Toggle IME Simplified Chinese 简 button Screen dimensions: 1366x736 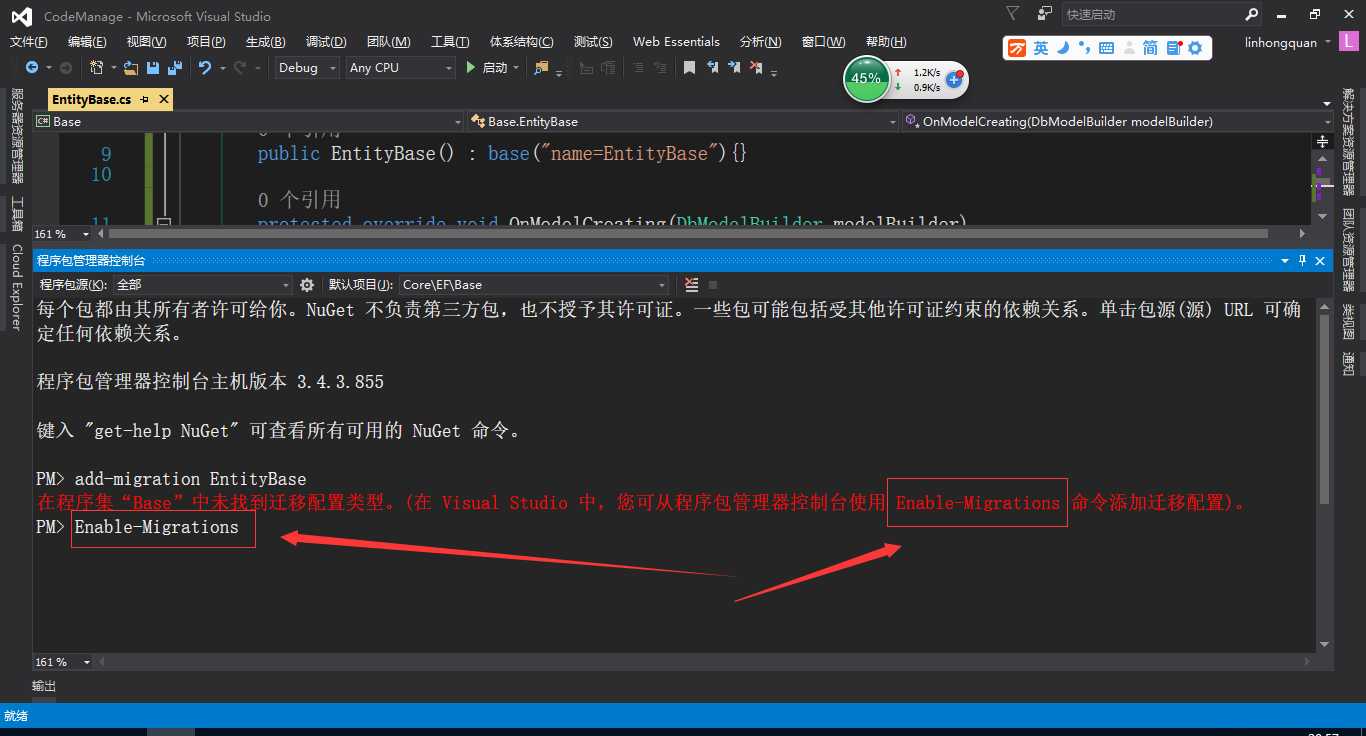tap(1150, 48)
